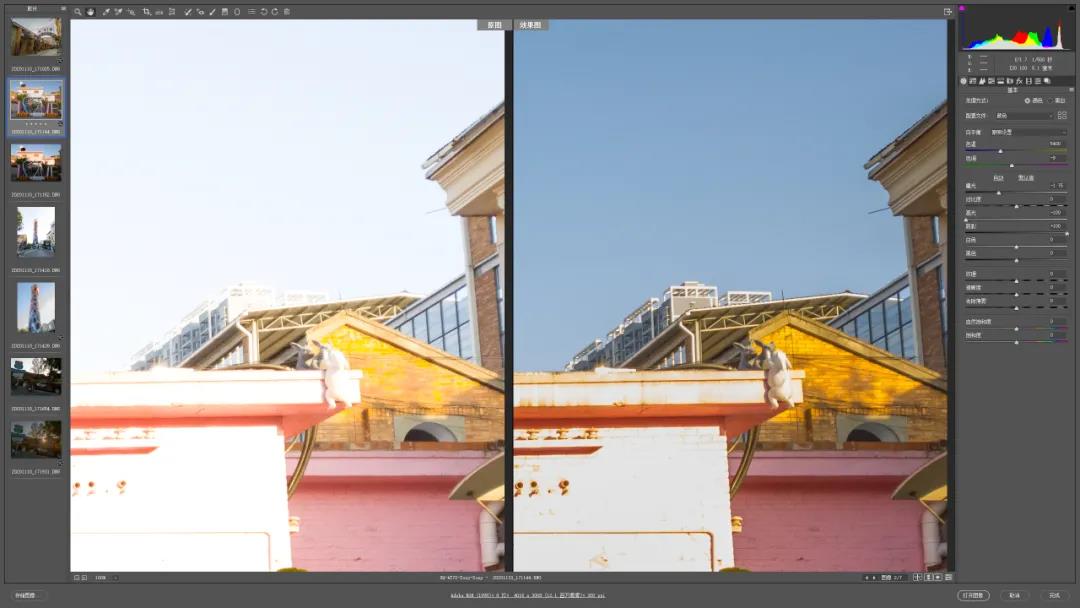Switch to the Before view label
1080x608 pixels.
click(494, 25)
